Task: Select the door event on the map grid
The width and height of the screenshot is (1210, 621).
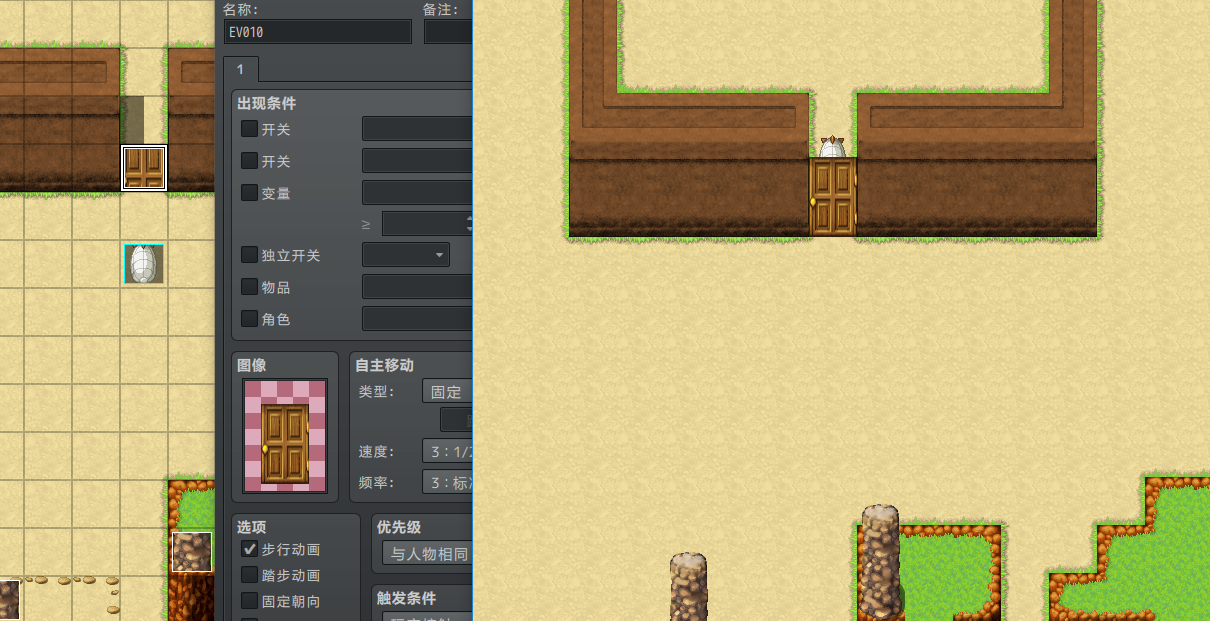Action: point(144,168)
